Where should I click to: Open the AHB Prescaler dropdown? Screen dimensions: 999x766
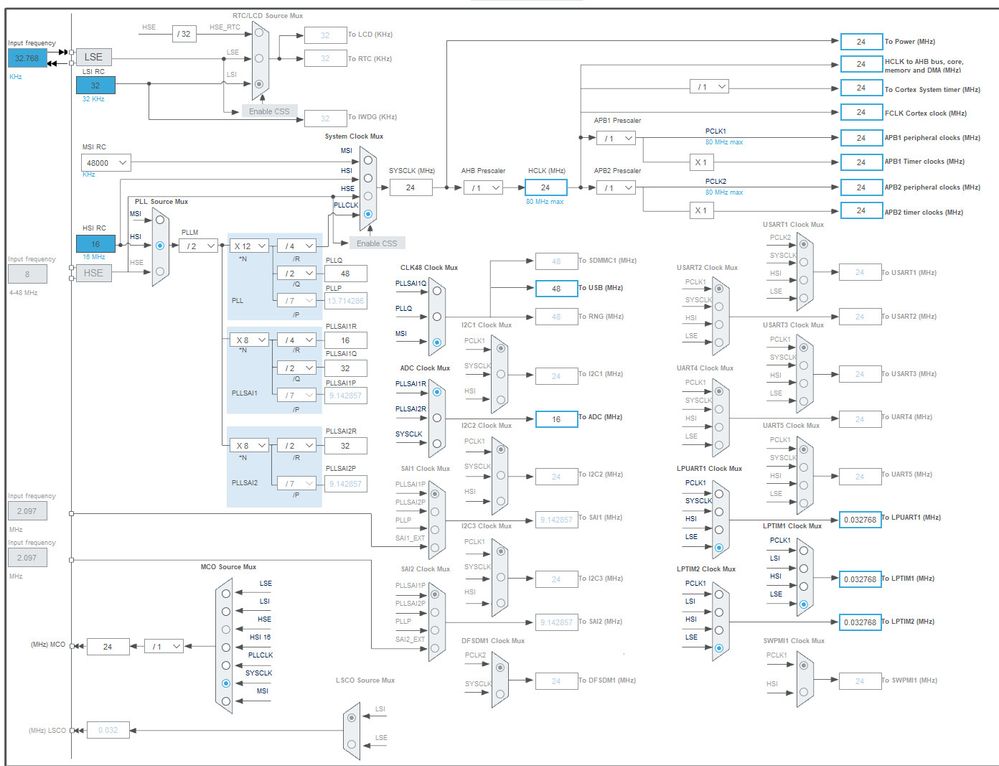point(483,187)
